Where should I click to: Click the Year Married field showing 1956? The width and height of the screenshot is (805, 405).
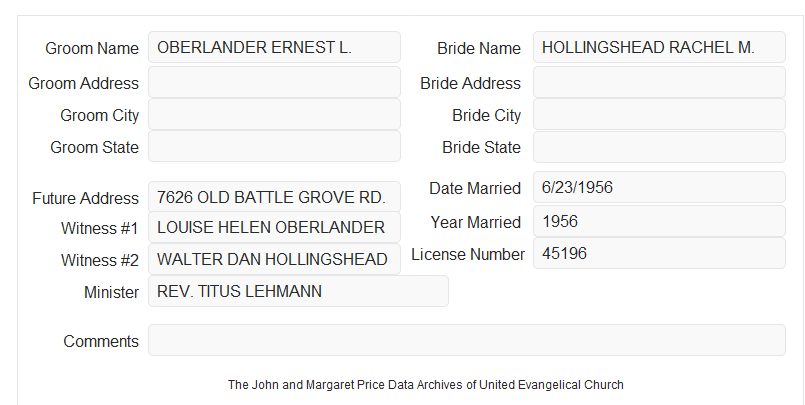click(x=659, y=221)
